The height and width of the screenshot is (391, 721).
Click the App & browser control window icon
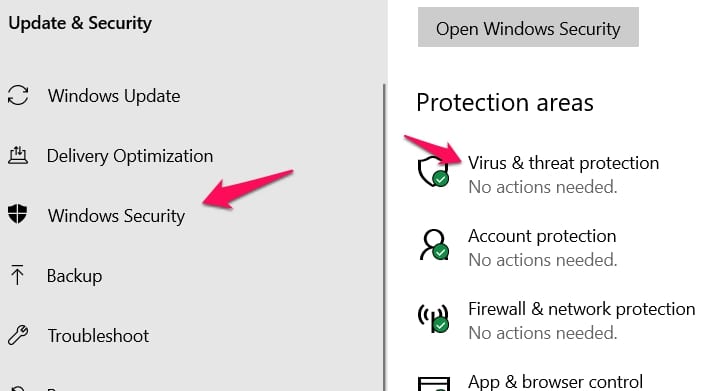point(434,384)
